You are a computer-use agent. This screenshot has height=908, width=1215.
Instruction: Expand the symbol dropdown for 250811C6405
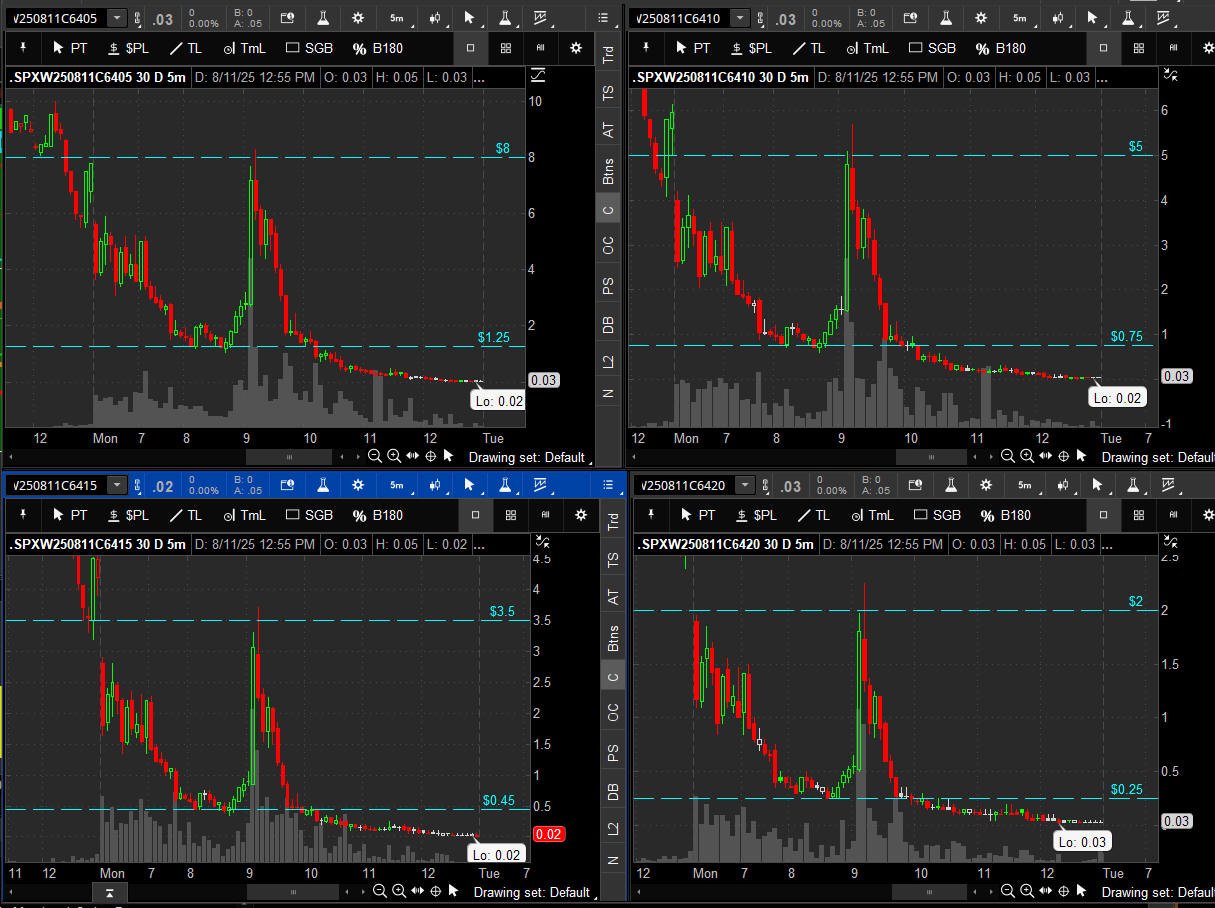[x=117, y=18]
